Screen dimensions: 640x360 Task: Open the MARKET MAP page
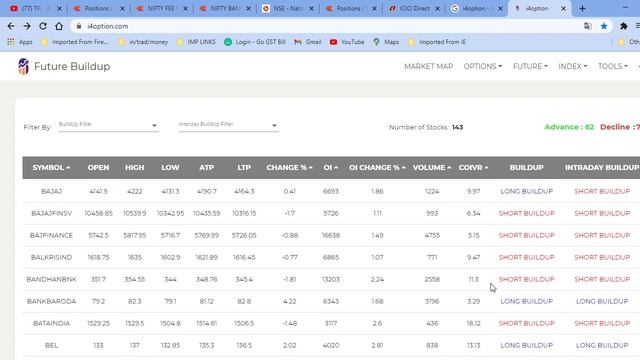[428, 67]
